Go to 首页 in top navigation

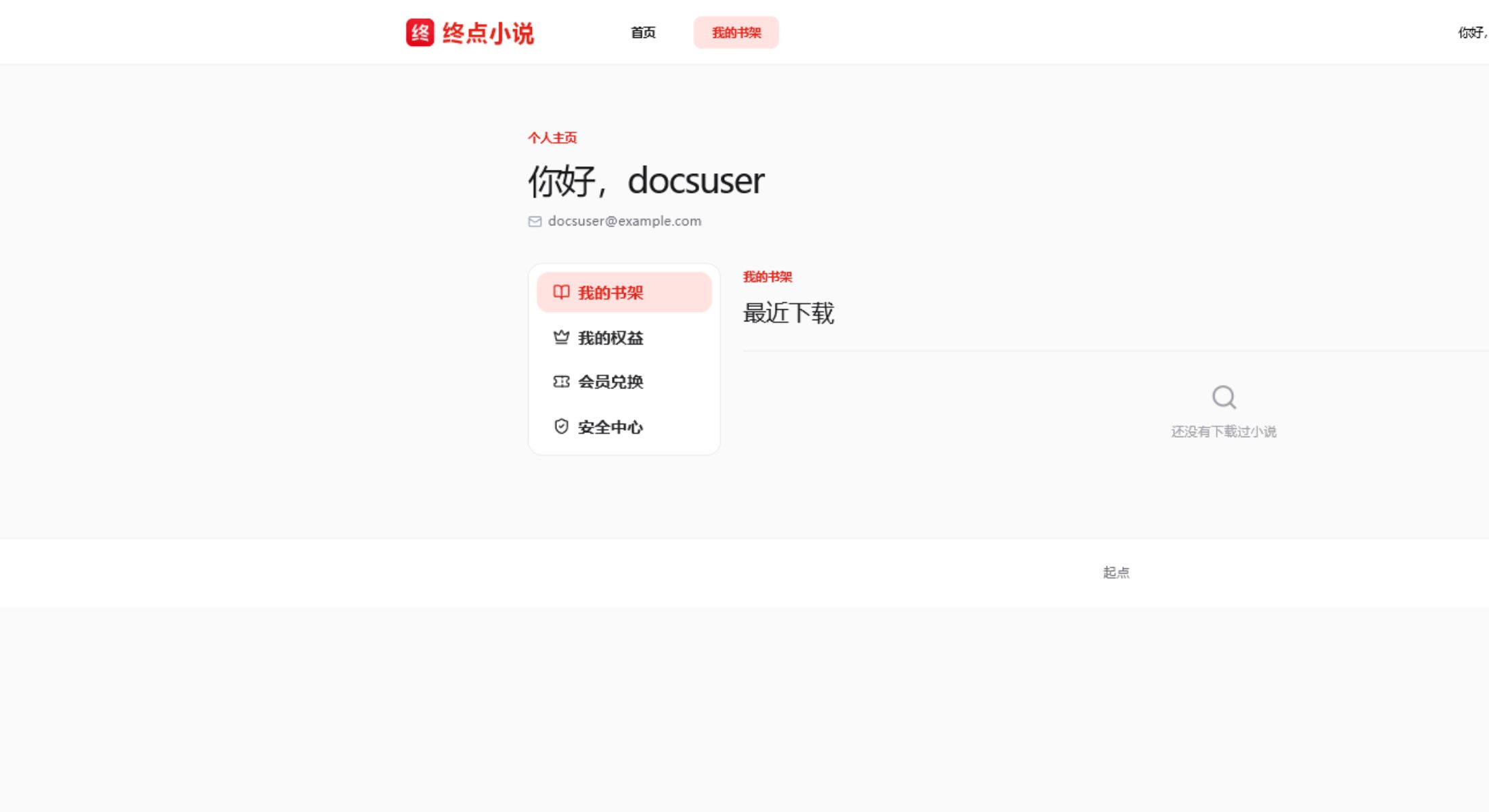click(x=643, y=32)
